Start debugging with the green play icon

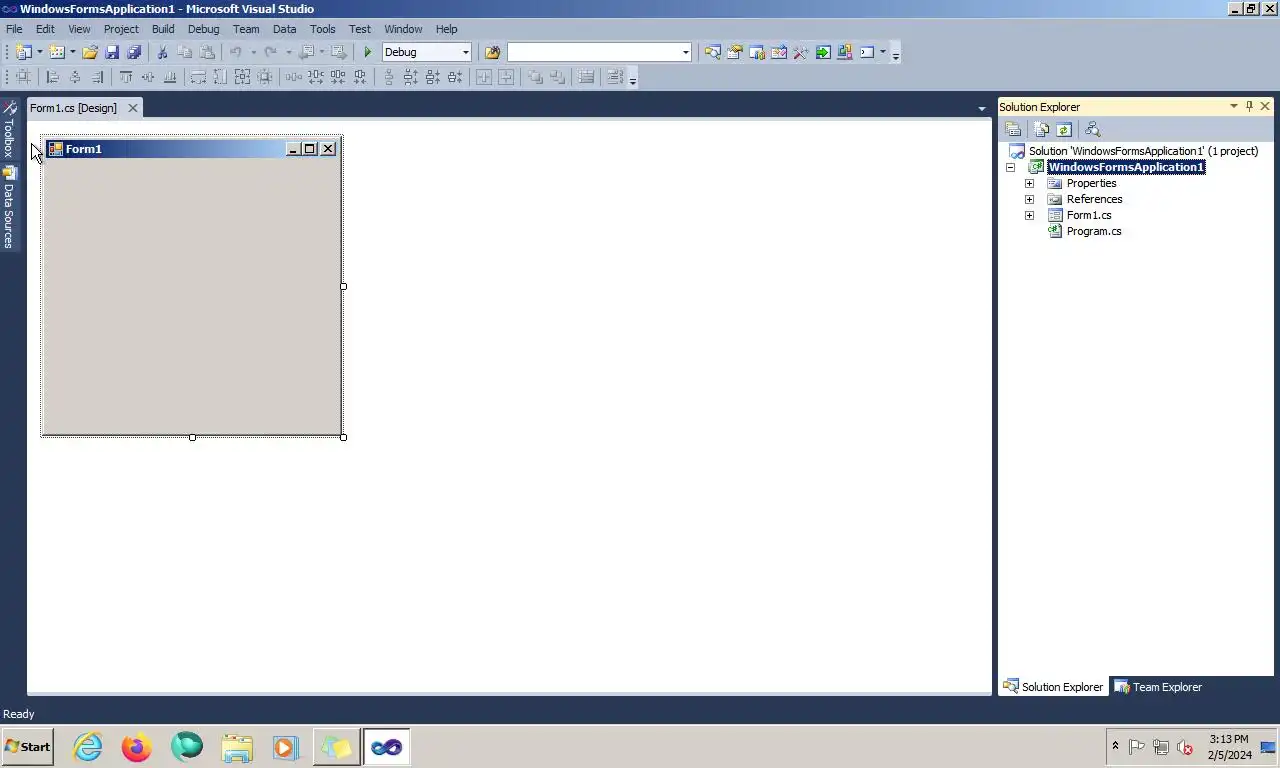[x=367, y=52]
